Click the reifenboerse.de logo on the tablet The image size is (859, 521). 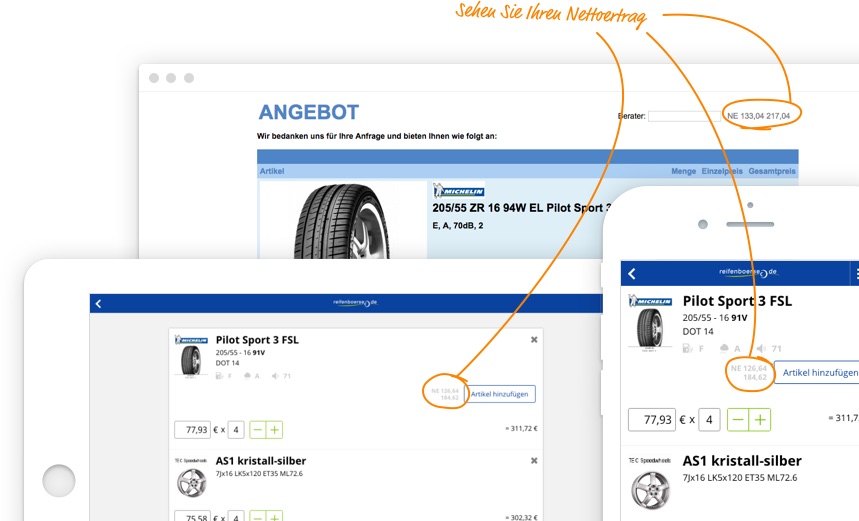coord(355,303)
